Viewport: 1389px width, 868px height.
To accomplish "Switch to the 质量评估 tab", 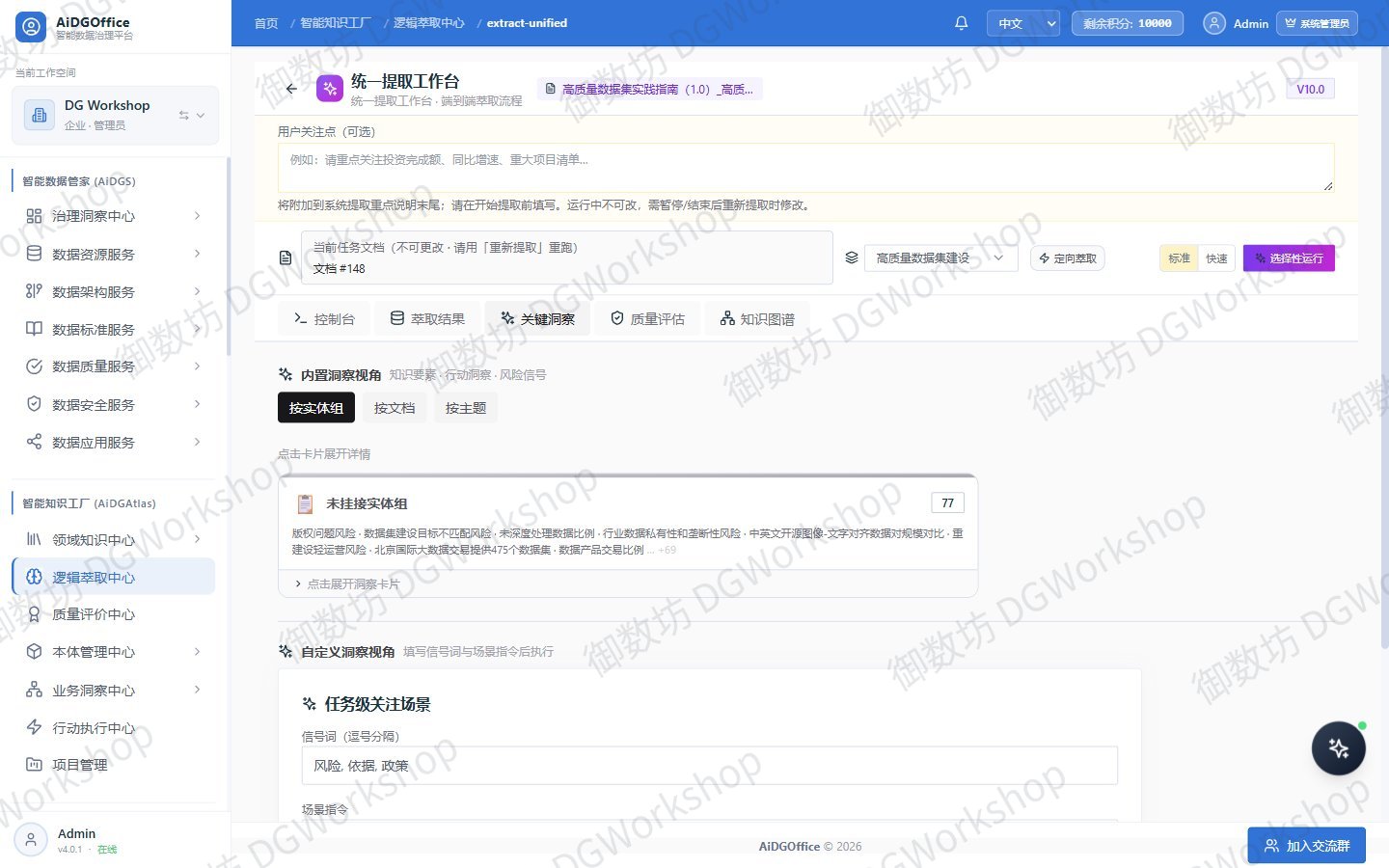I will 647,318.
